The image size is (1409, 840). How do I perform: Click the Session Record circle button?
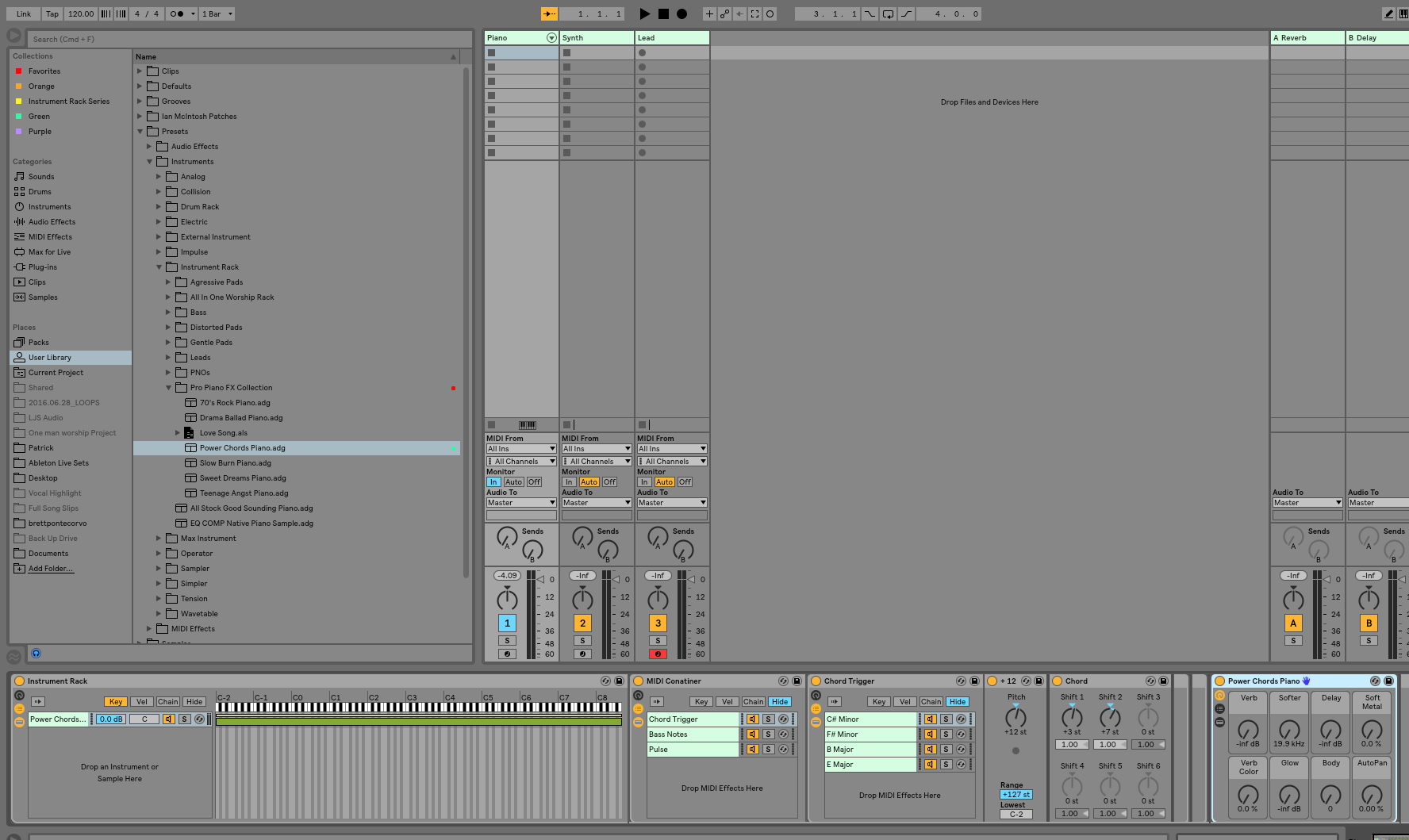click(770, 13)
